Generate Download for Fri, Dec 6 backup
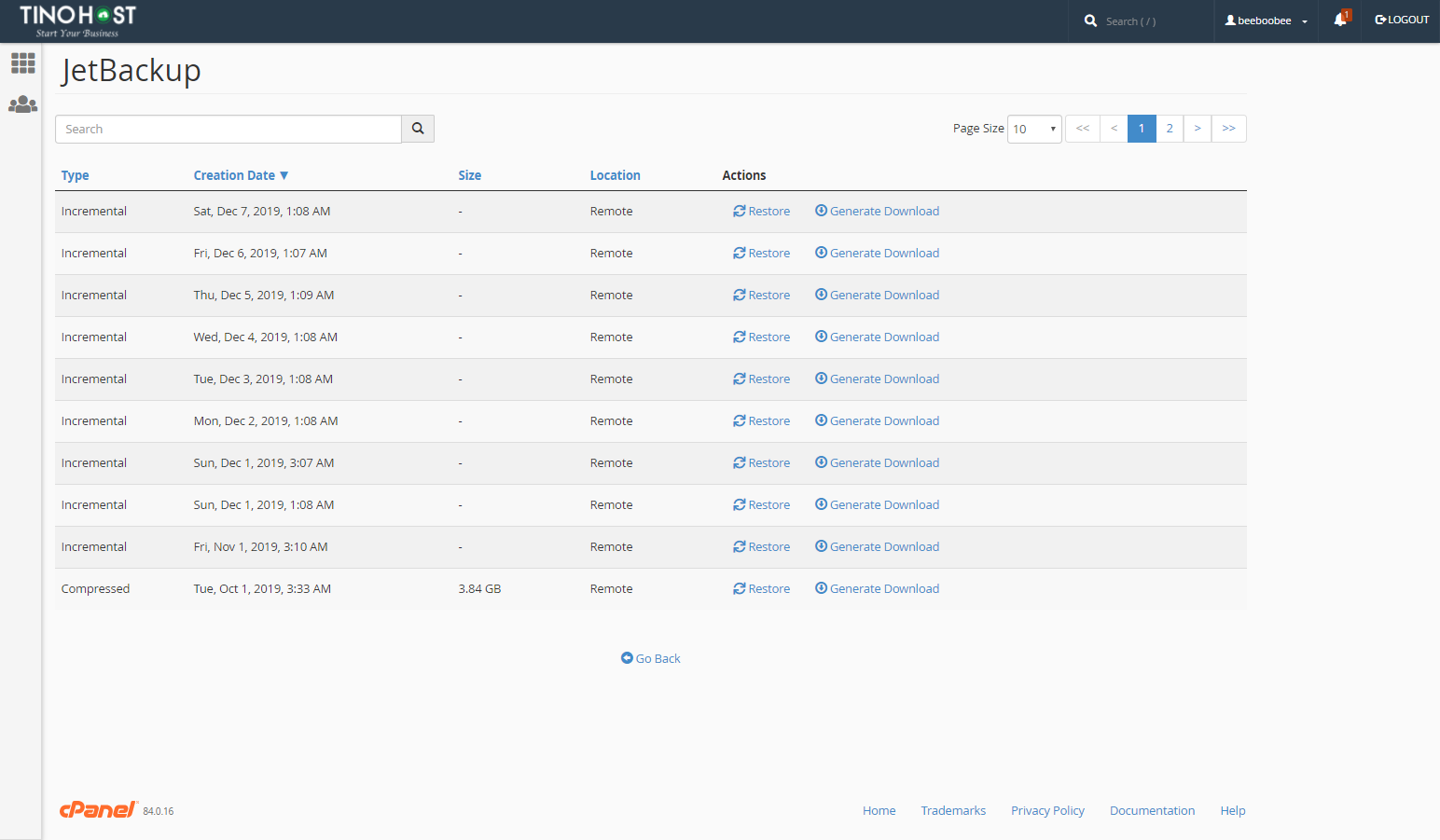This screenshot has height=840, width=1440. coord(877,254)
